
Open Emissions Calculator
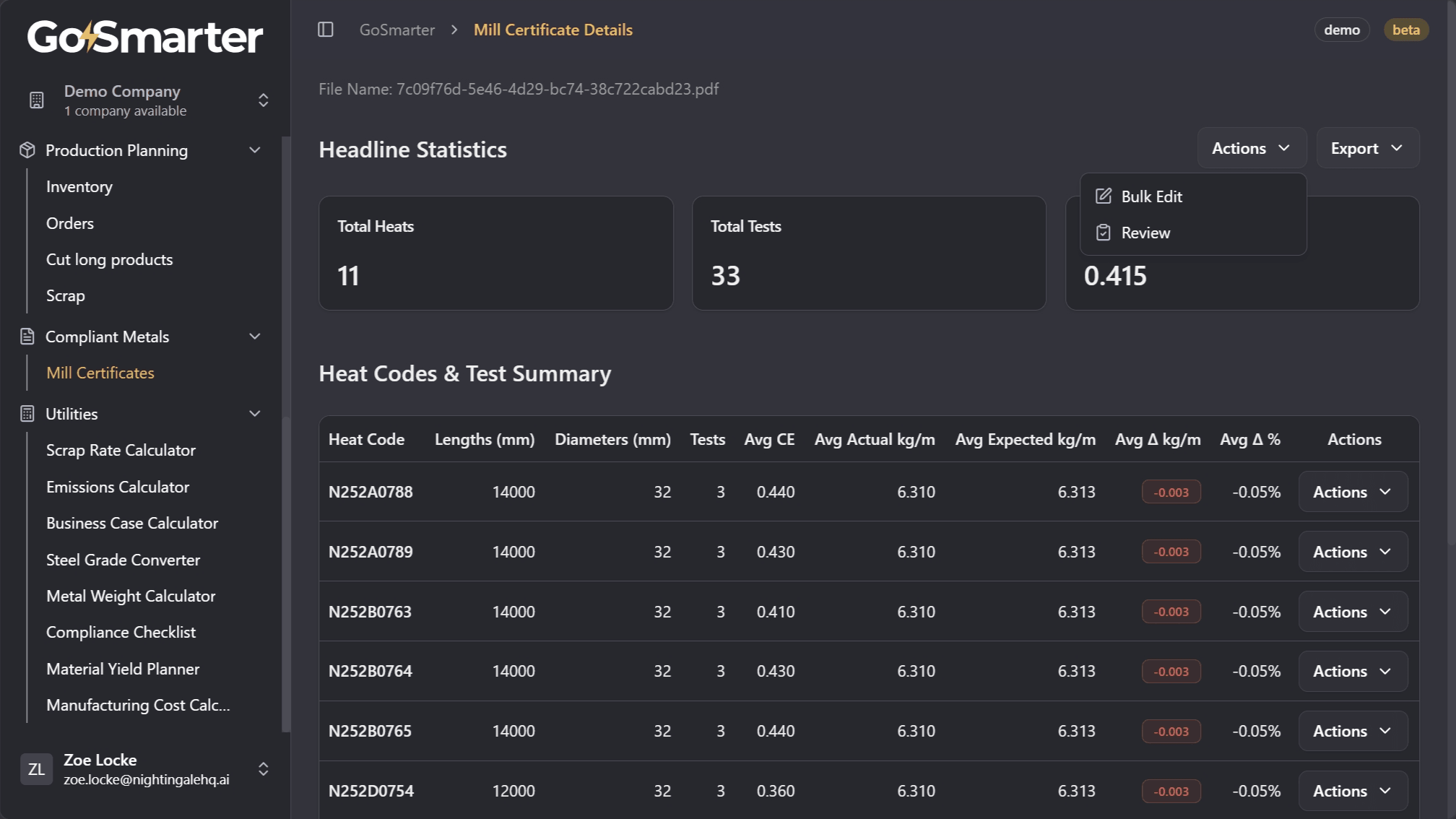118,487
